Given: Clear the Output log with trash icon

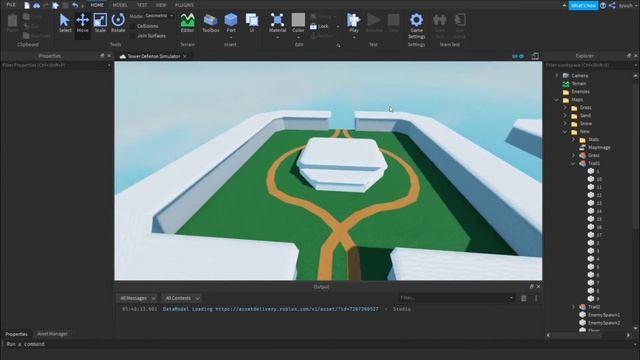Looking at the screenshot, I should pyautogui.click(x=524, y=298).
